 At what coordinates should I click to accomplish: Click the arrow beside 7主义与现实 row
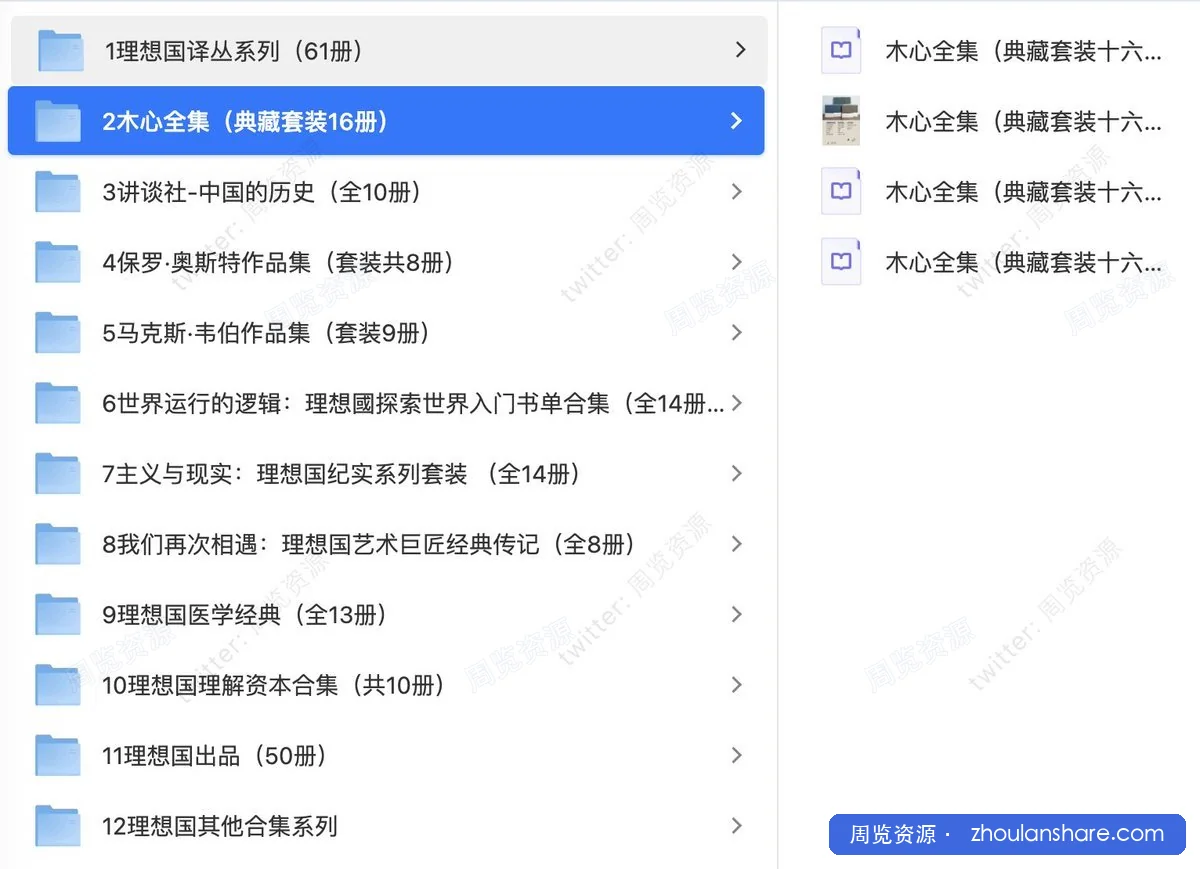point(737,474)
